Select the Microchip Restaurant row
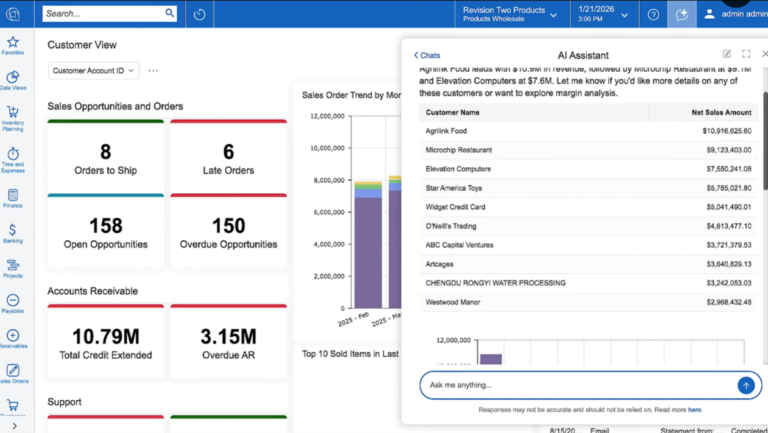The width and height of the screenshot is (768, 433). click(x=589, y=150)
